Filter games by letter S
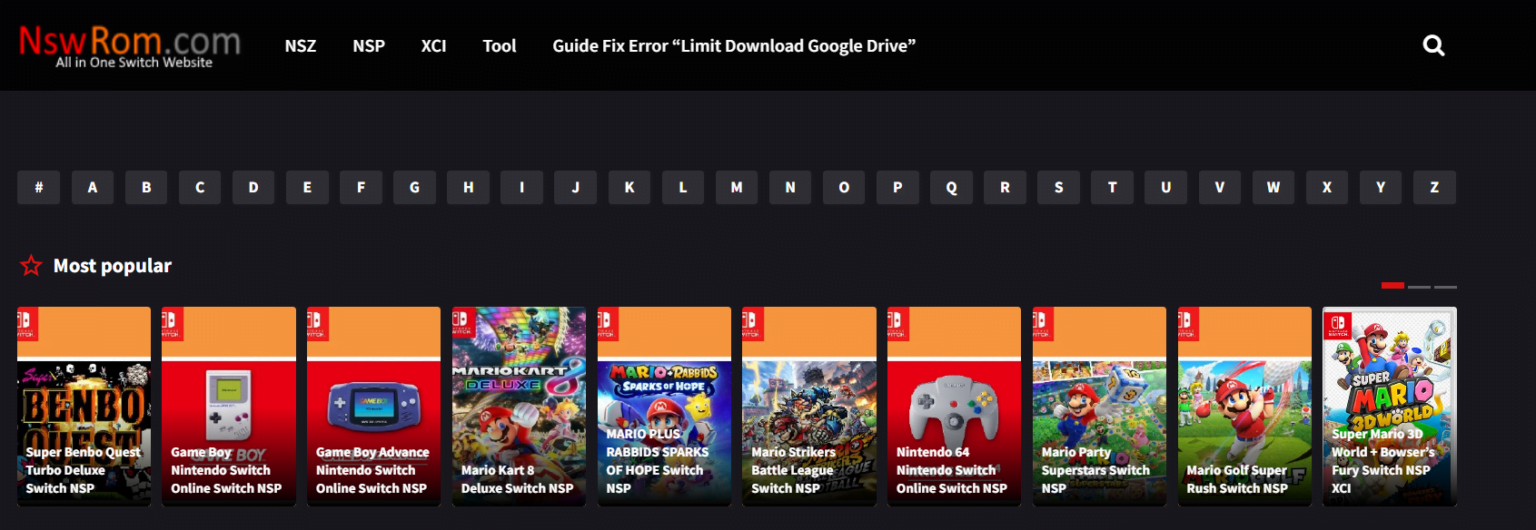This screenshot has width=1536, height=530. pos(1058,187)
